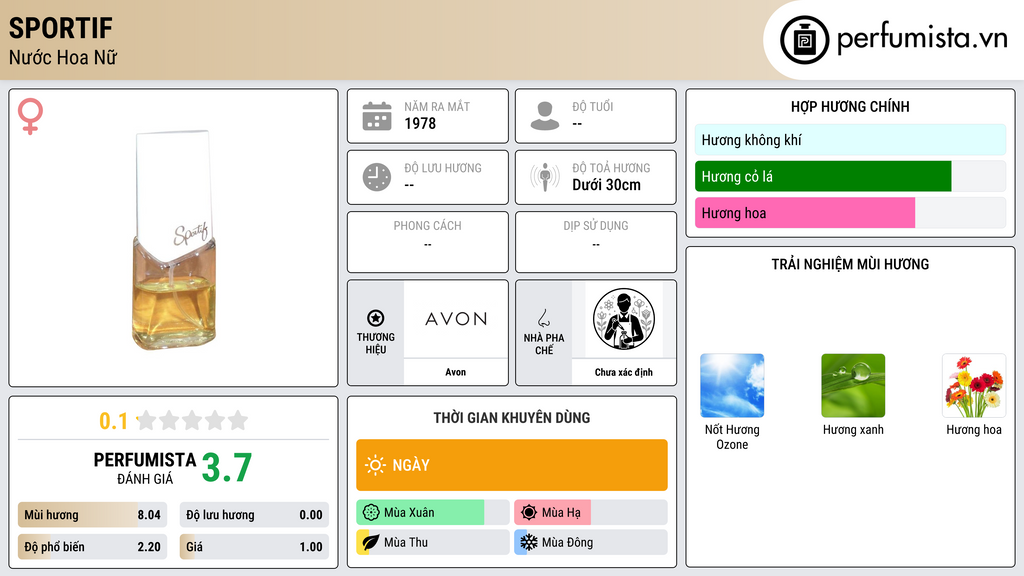Select the Hương cỏ lá accord bar

pyautogui.click(x=850, y=176)
